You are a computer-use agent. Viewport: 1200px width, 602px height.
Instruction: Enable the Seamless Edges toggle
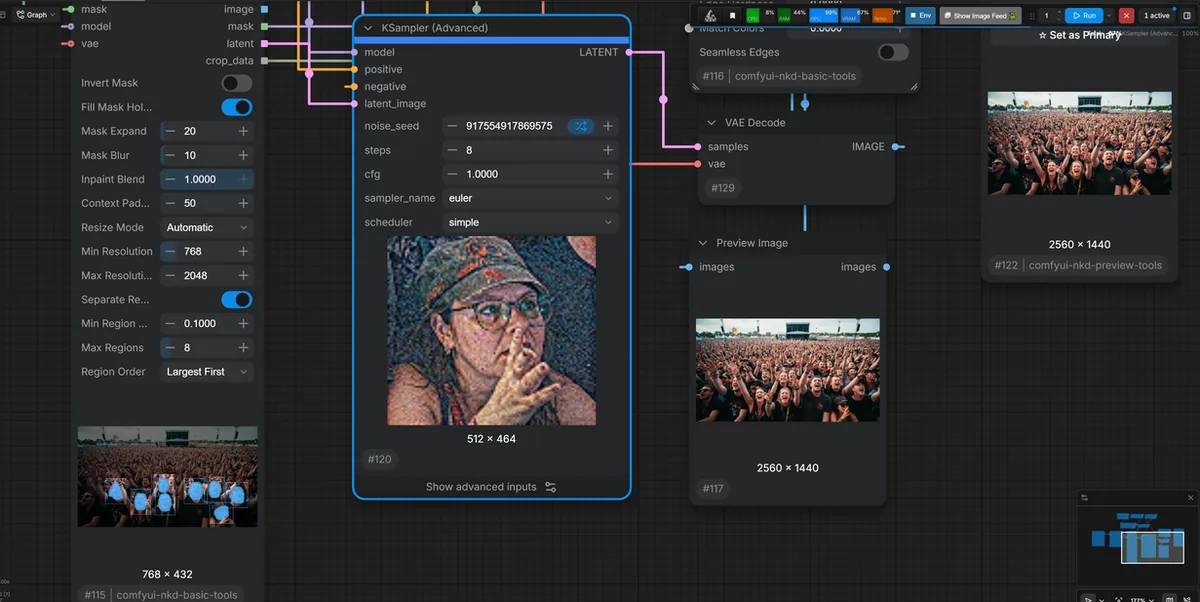893,52
